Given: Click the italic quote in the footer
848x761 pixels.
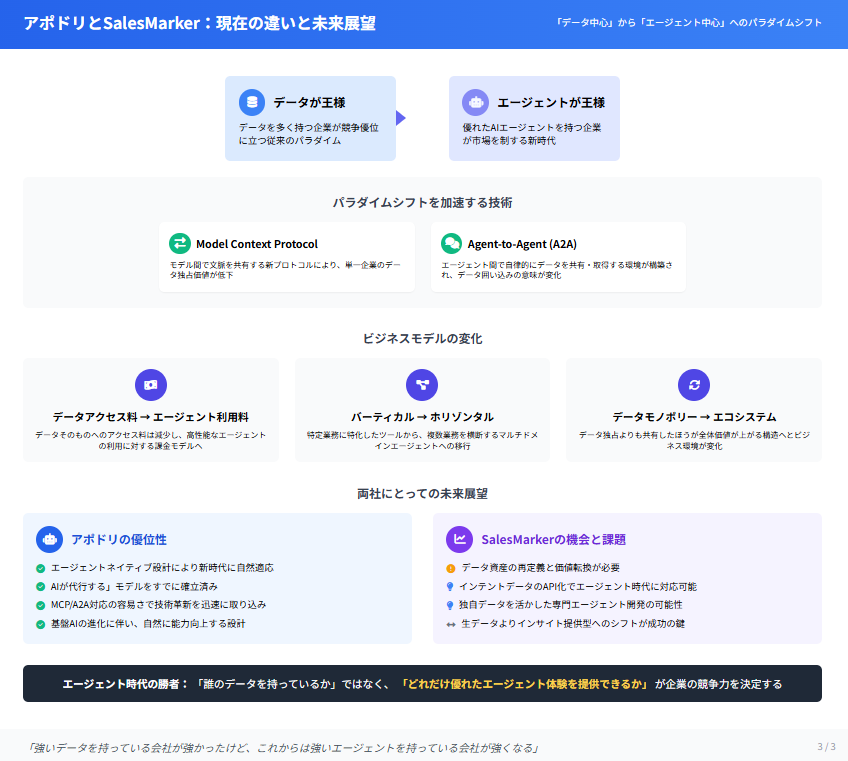Looking at the screenshot, I should click(x=283, y=748).
